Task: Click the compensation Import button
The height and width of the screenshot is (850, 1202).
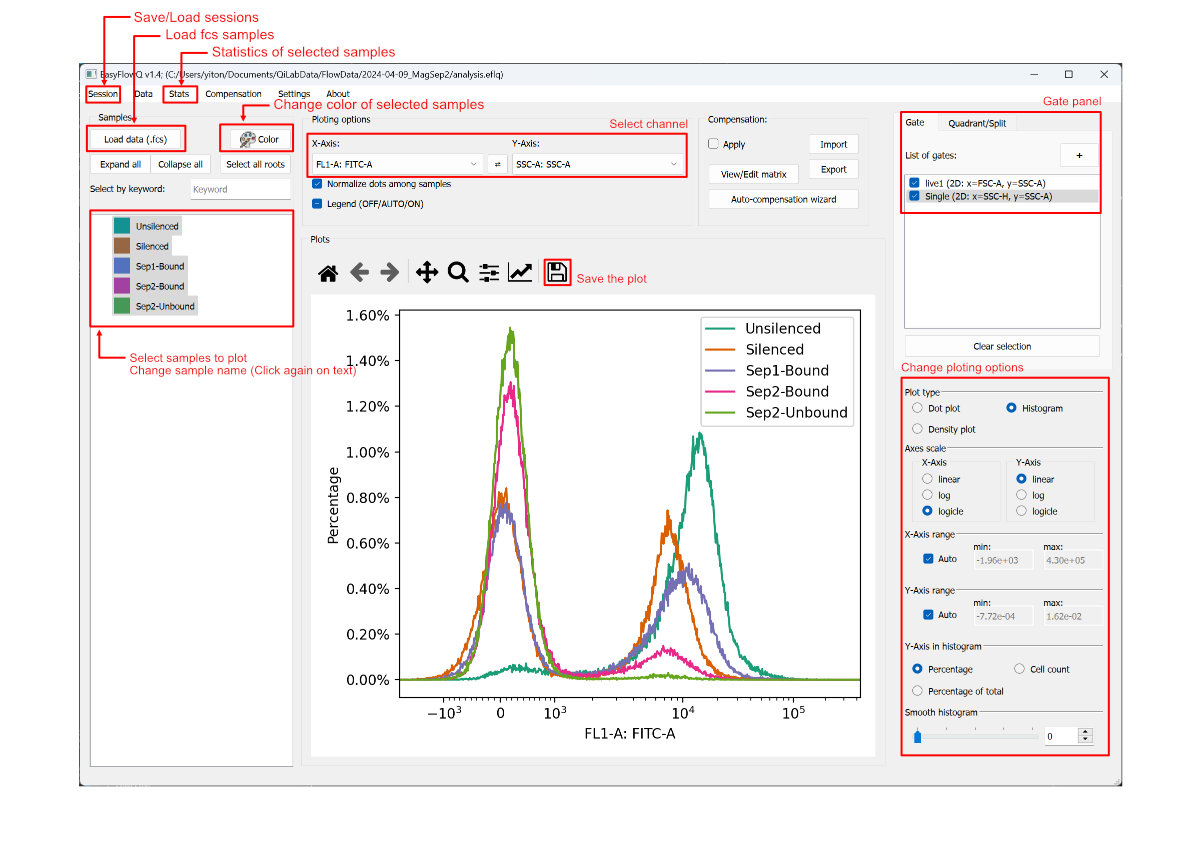Action: pyautogui.click(x=833, y=145)
